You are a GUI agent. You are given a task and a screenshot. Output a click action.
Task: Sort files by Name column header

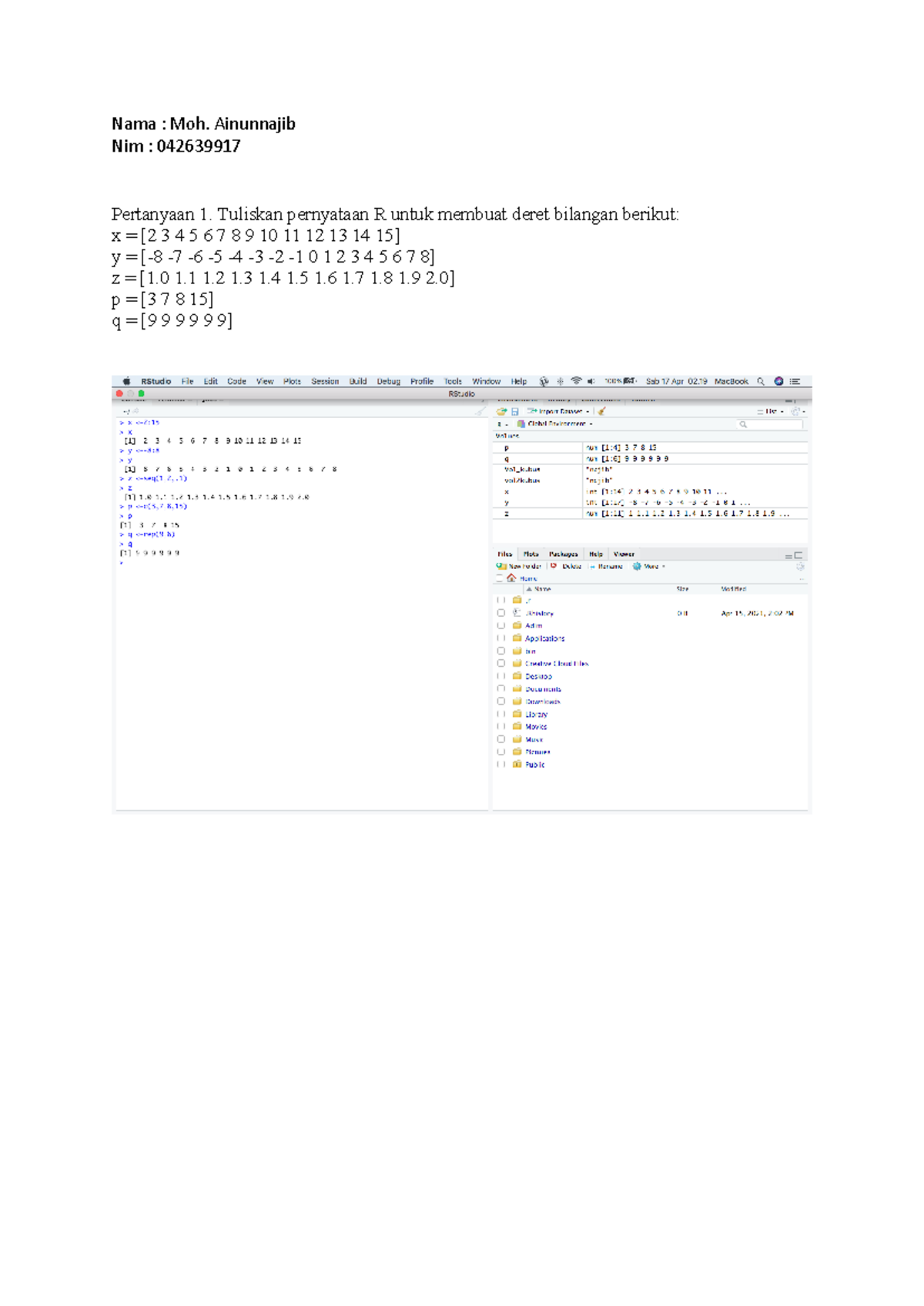(x=542, y=589)
